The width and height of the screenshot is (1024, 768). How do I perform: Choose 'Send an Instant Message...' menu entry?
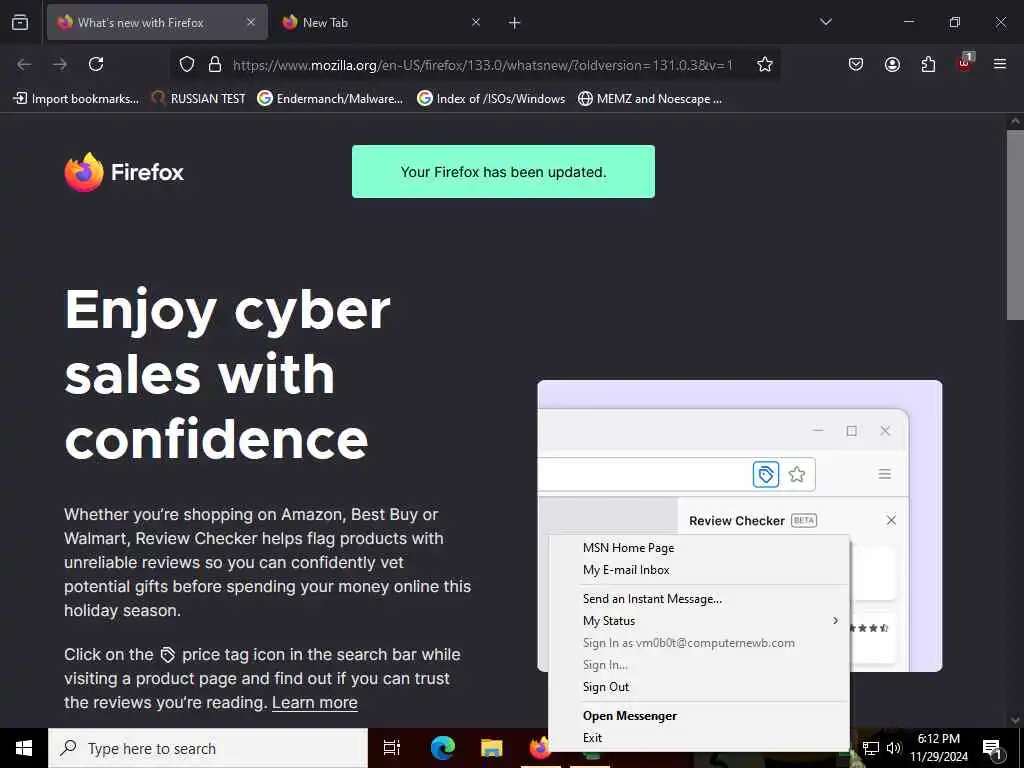click(x=699, y=599)
